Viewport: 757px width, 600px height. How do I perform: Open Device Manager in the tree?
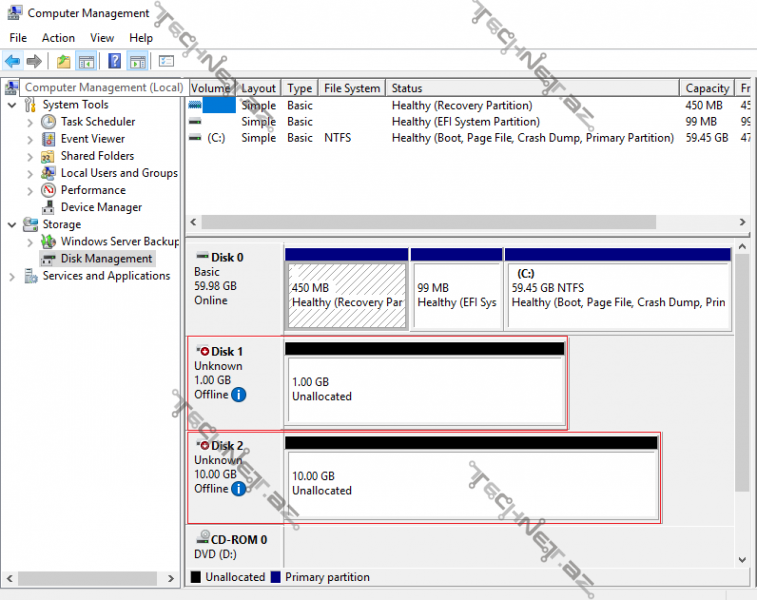(x=101, y=207)
